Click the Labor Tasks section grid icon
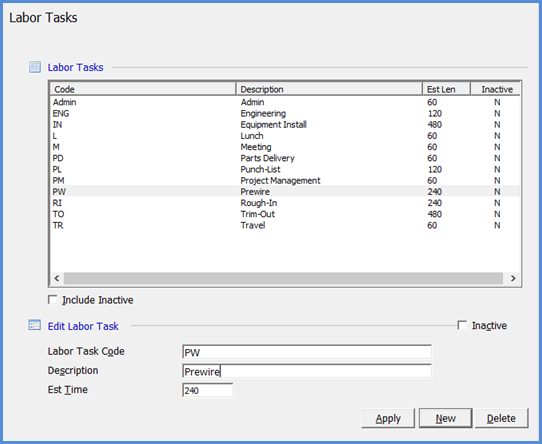Image resolution: width=542 pixels, height=444 pixels. click(x=35, y=67)
